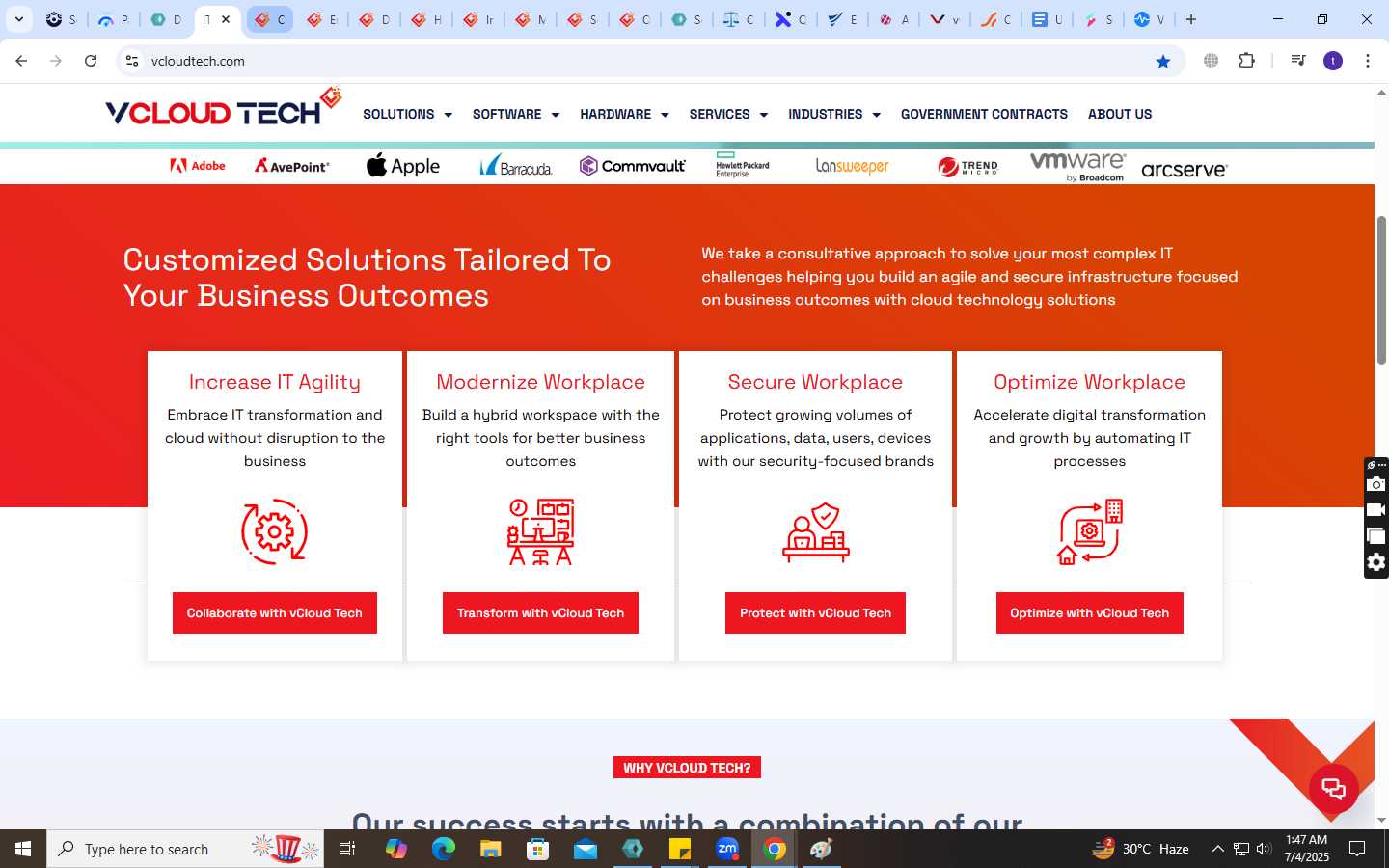Click Protect with vCloud Tech button
1389x868 pixels.
[816, 613]
